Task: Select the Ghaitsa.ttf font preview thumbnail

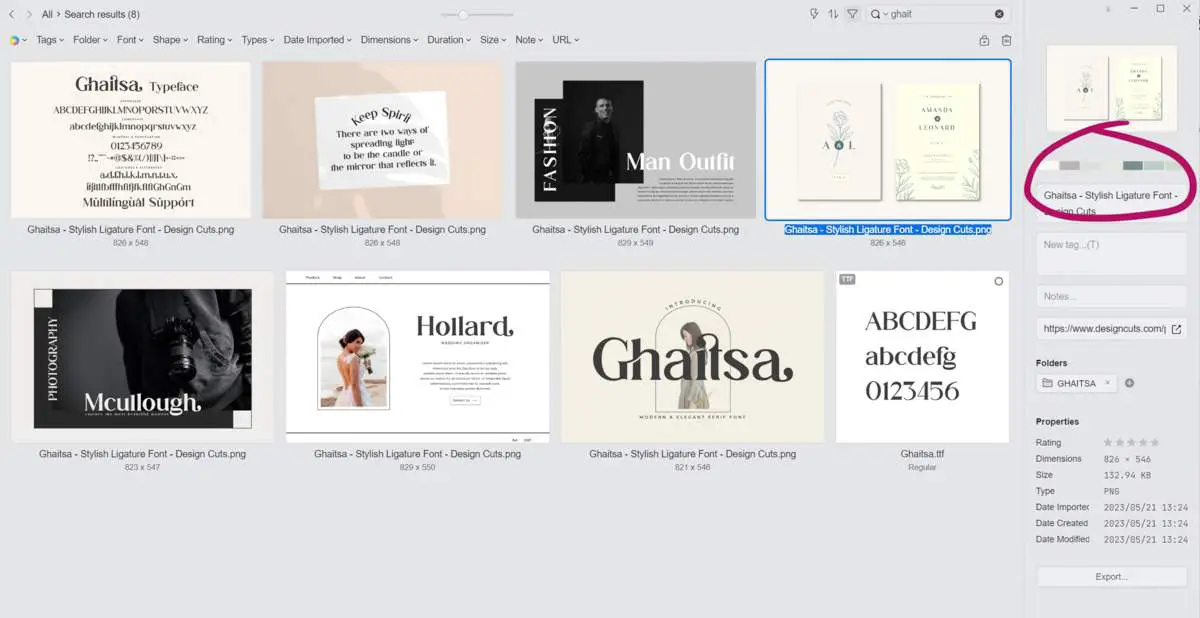Action: [922, 356]
